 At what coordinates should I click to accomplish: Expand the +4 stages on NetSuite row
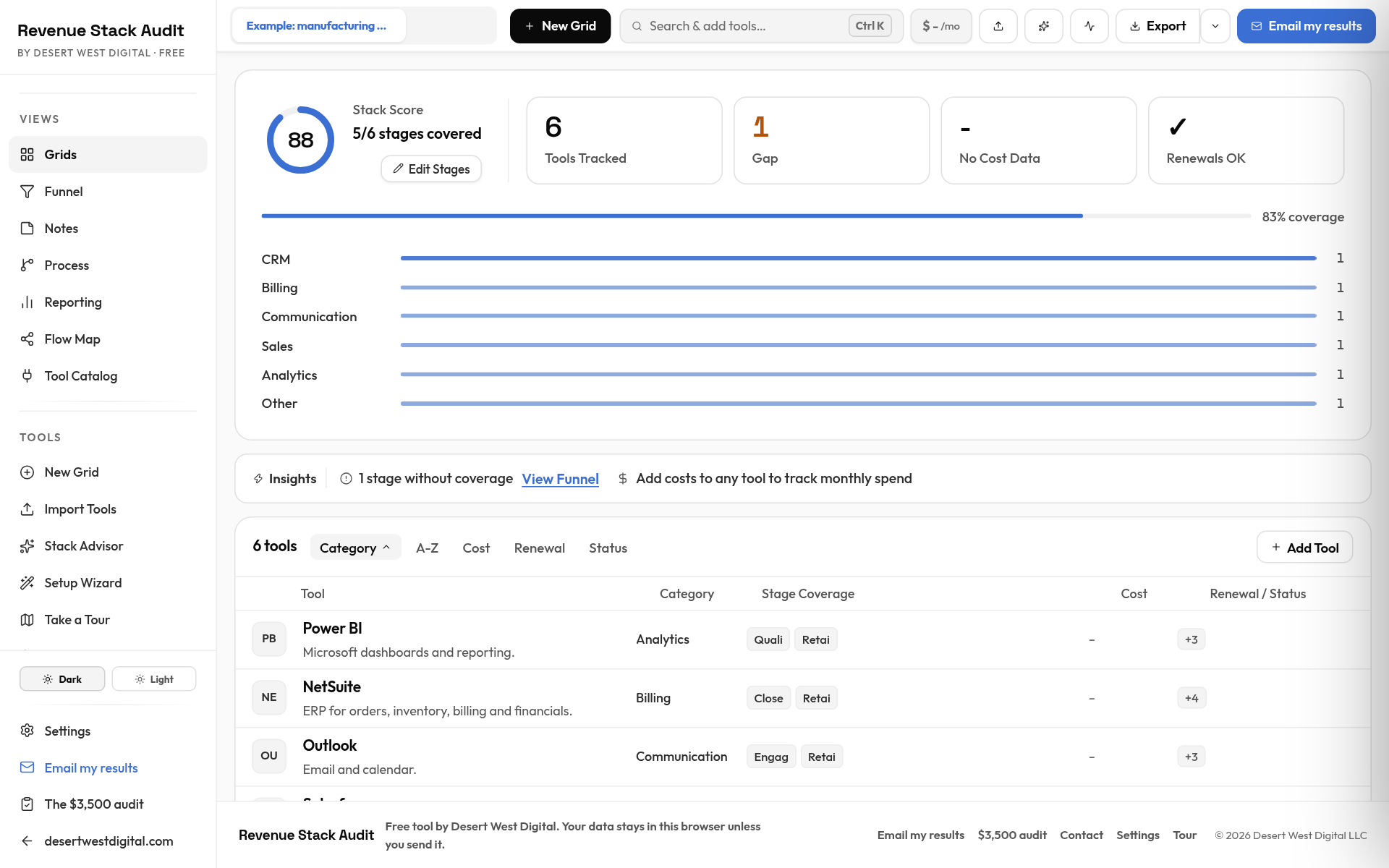[x=1192, y=698]
